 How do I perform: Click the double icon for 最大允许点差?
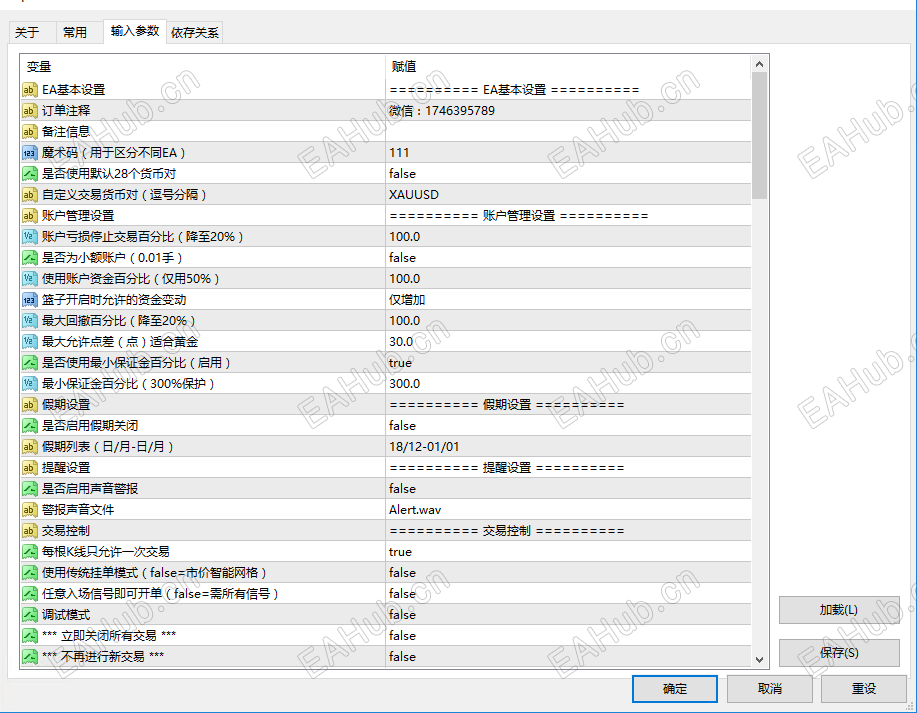pos(29,342)
